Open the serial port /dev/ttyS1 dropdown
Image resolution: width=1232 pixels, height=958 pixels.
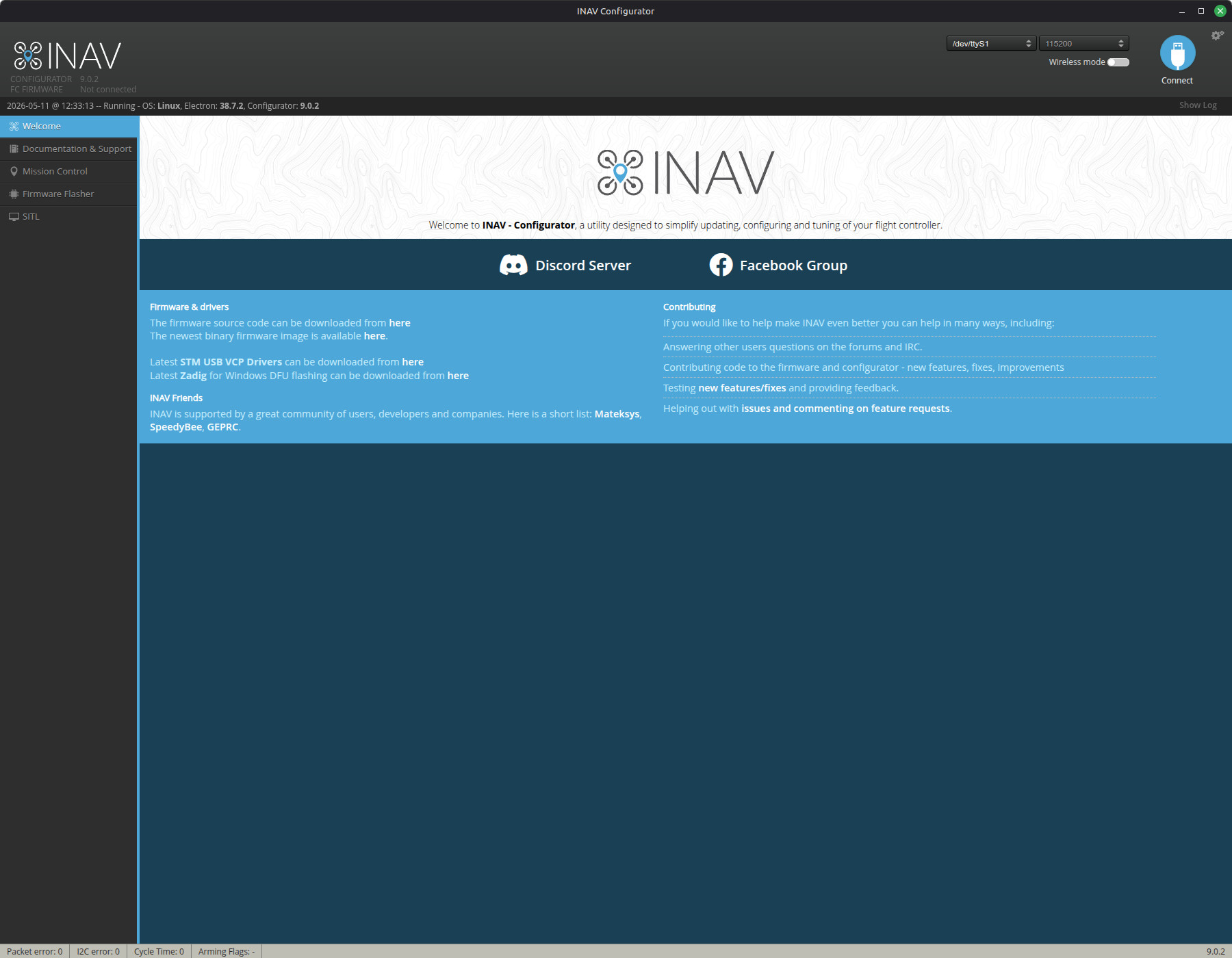point(991,43)
